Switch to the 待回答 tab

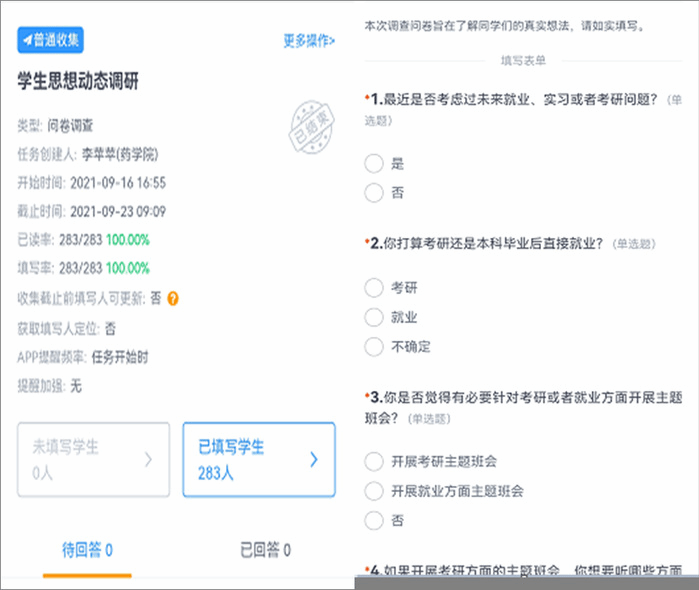[x=87, y=550]
